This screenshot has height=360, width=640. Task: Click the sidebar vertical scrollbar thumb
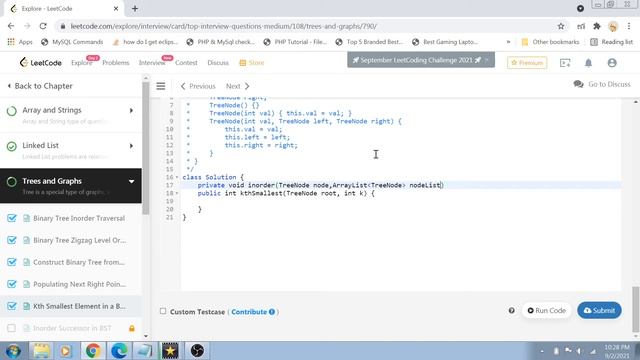point(146,148)
